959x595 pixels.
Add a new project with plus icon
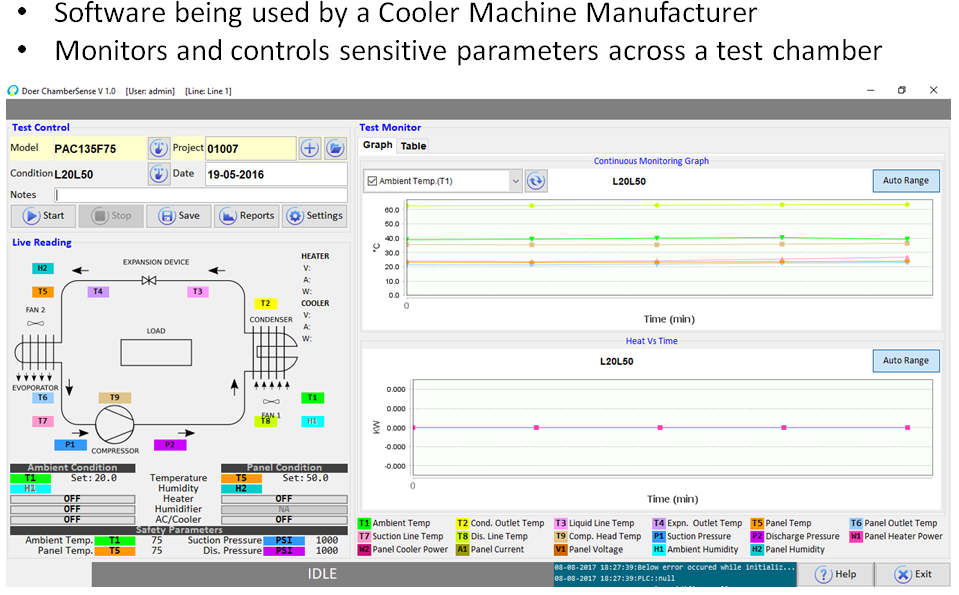click(x=310, y=148)
